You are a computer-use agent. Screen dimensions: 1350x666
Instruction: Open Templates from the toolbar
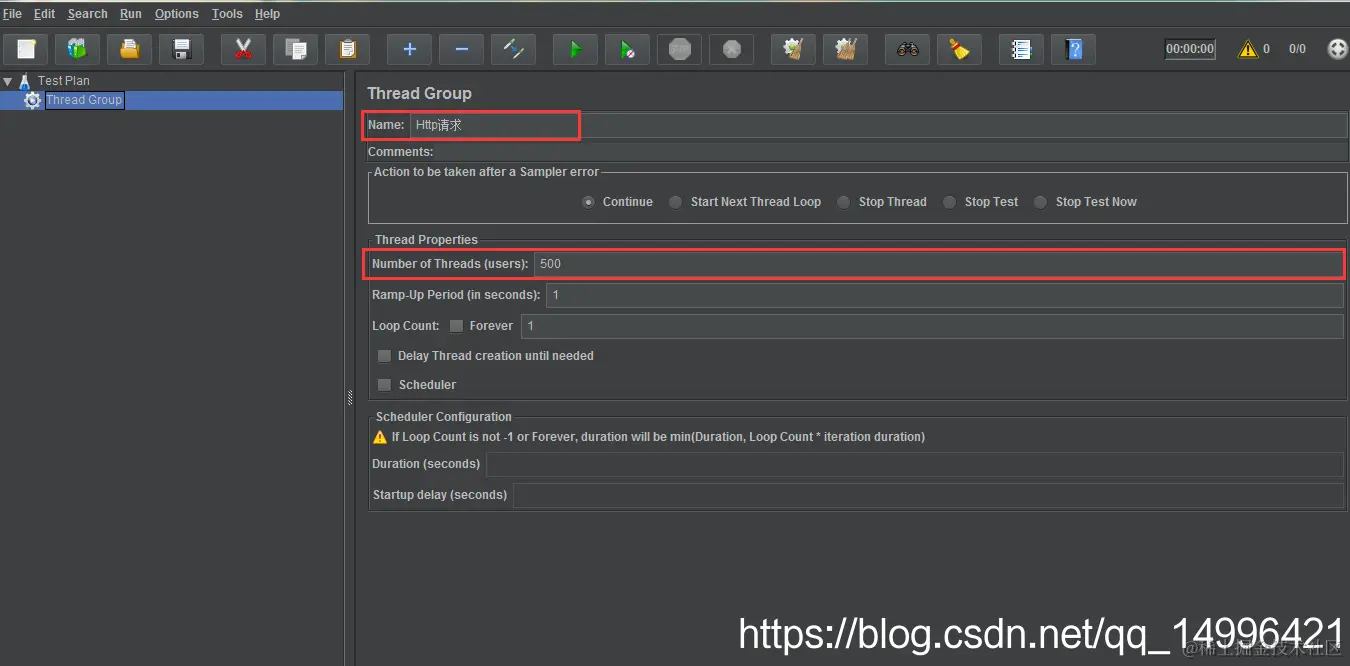point(77,49)
